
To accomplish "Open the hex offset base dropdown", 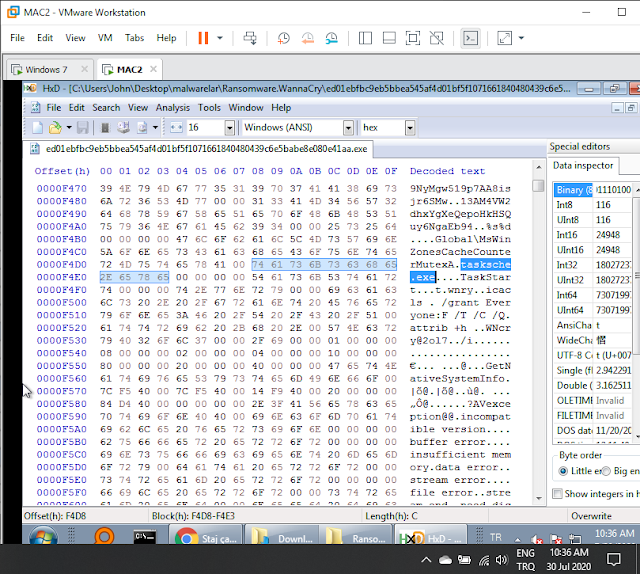I will [x=410, y=128].
